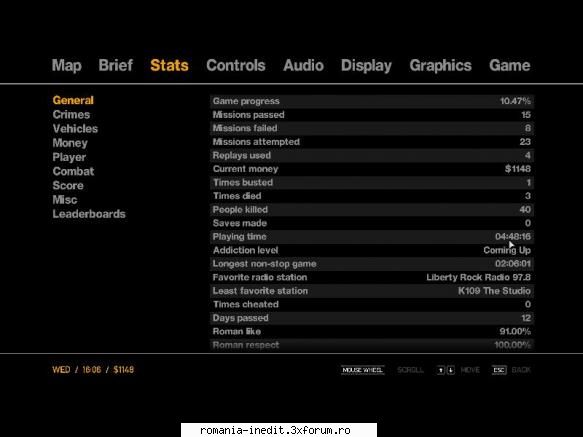Click the MOVE label
Viewport: 583px width, 437px height.
point(470,370)
